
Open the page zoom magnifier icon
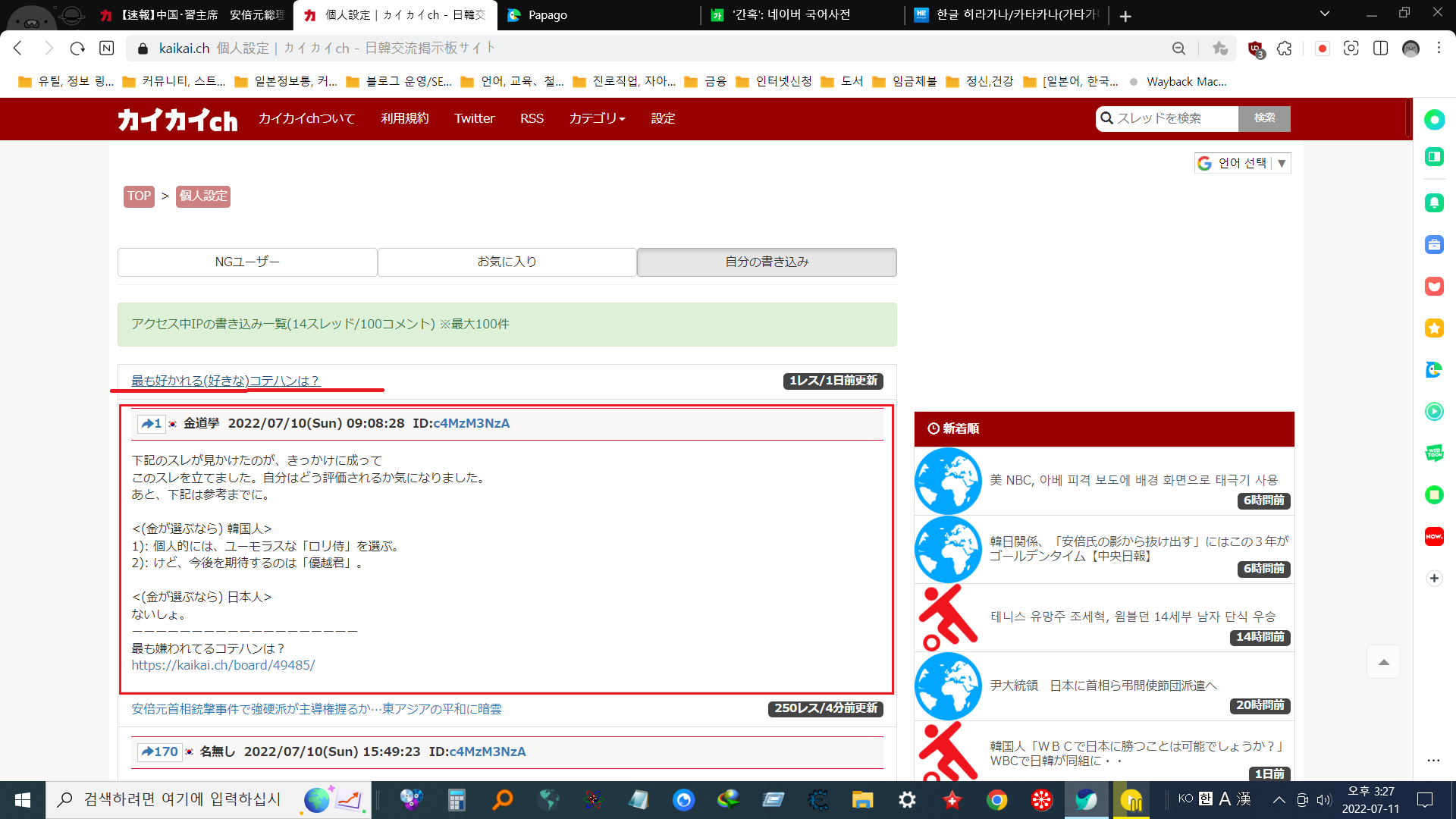point(1178,49)
